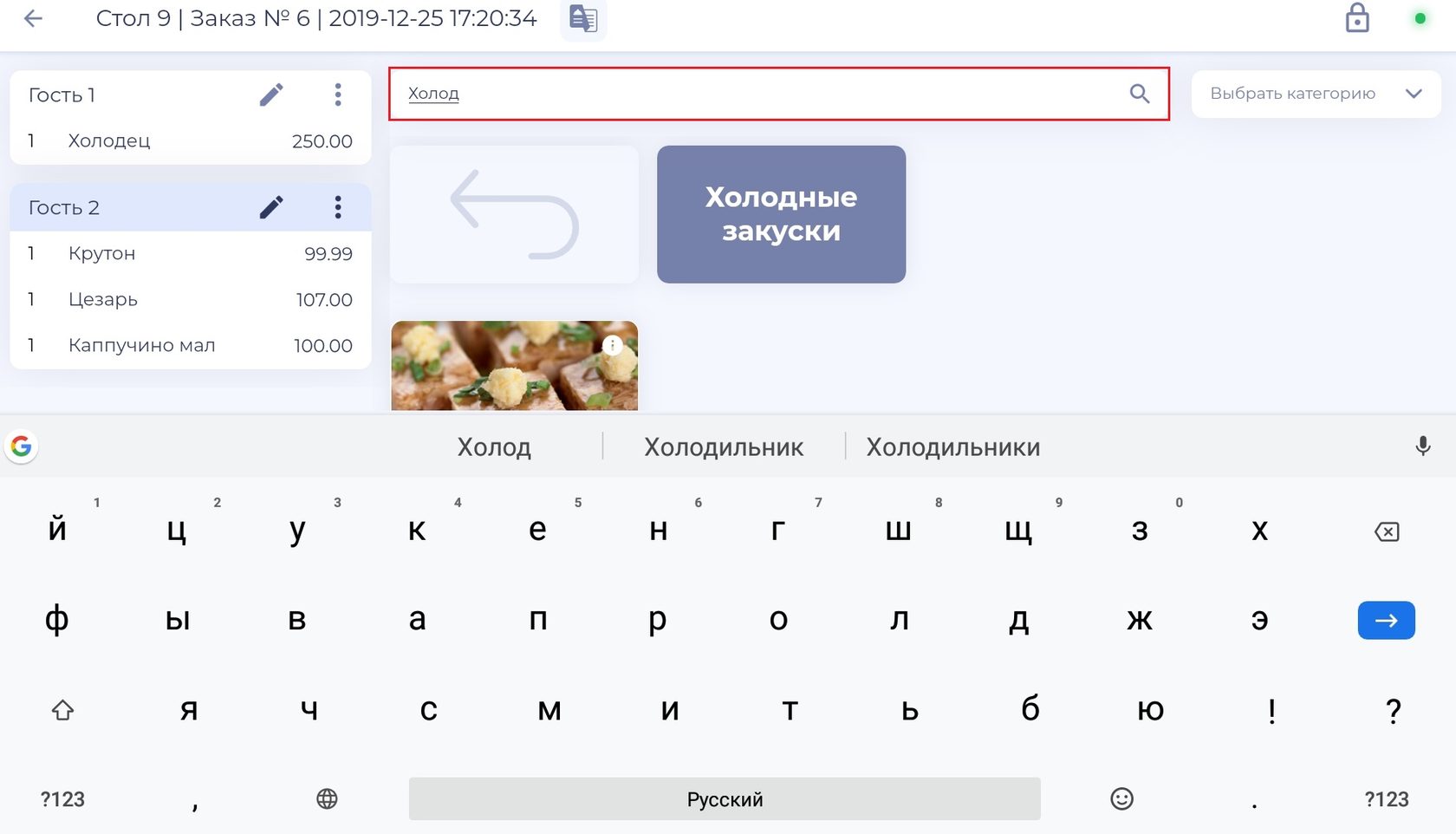Tap the lock icon in header
Image resolution: width=1456 pixels, height=834 pixels.
[x=1357, y=18]
